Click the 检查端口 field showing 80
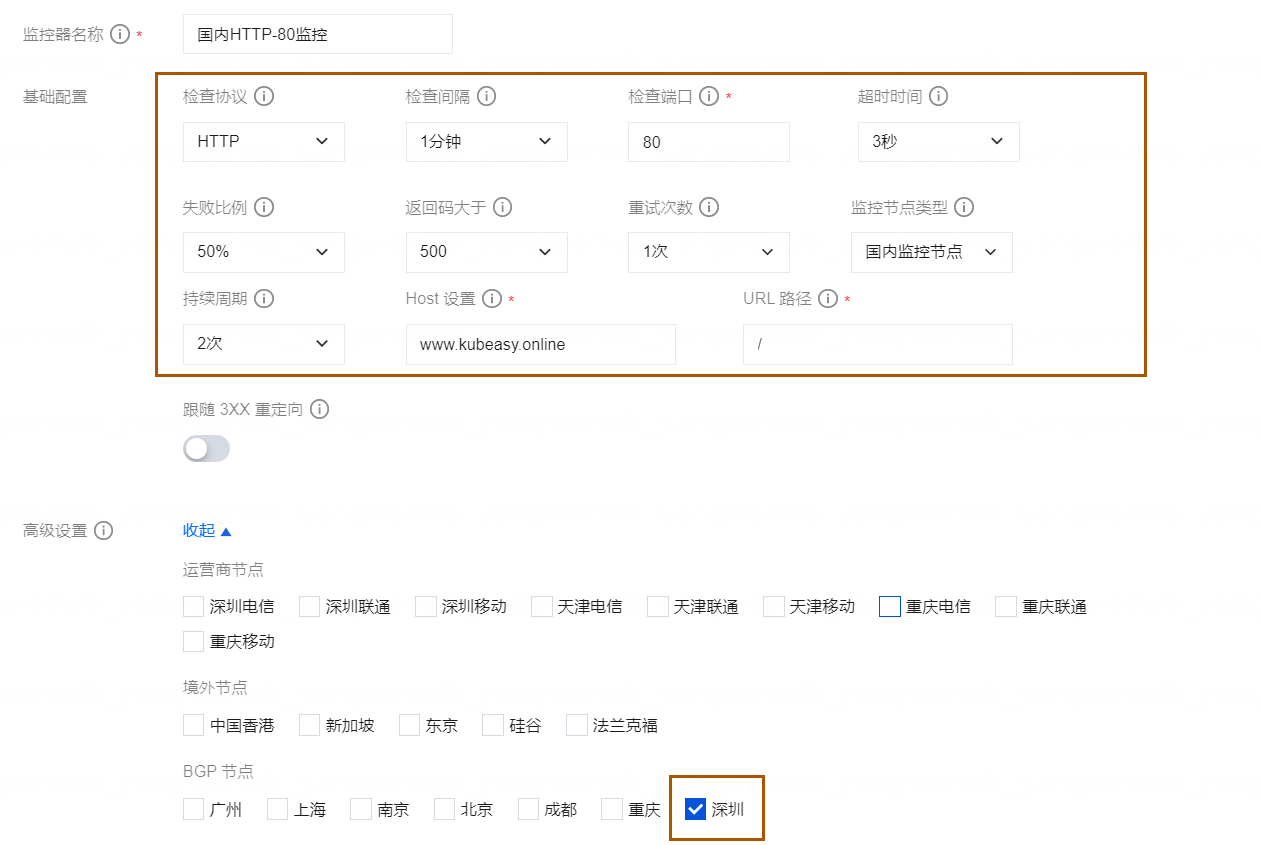The height and width of the screenshot is (845, 1261). (709, 142)
